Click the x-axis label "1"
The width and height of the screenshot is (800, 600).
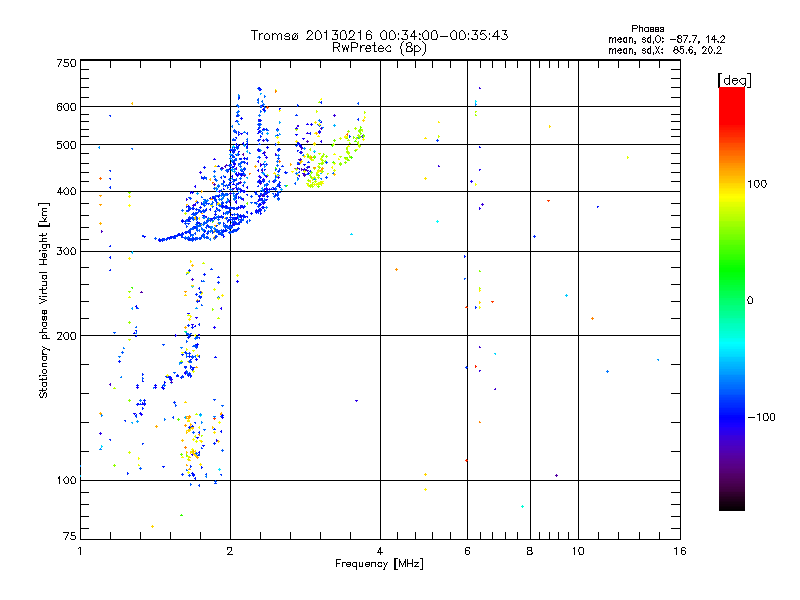click(x=80, y=551)
